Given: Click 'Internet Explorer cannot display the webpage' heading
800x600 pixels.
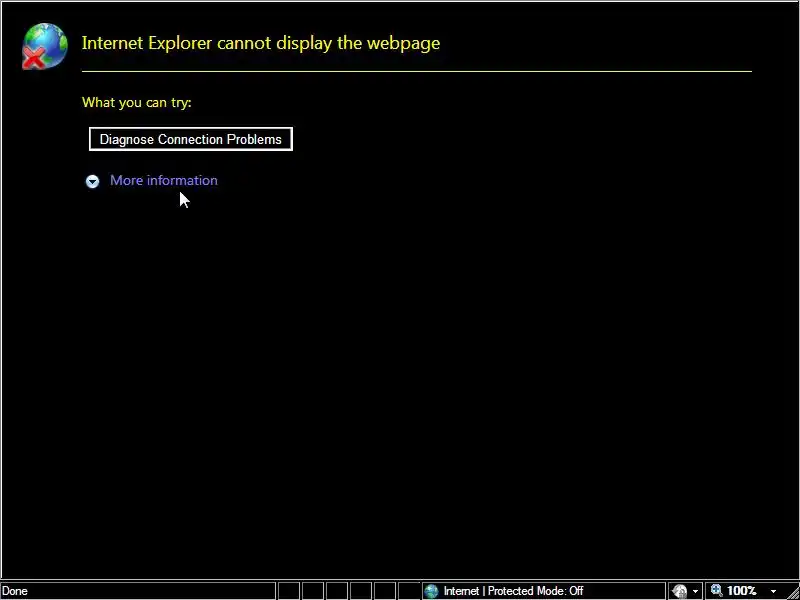Looking at the screenshot, I should click(x=261, y=43).
